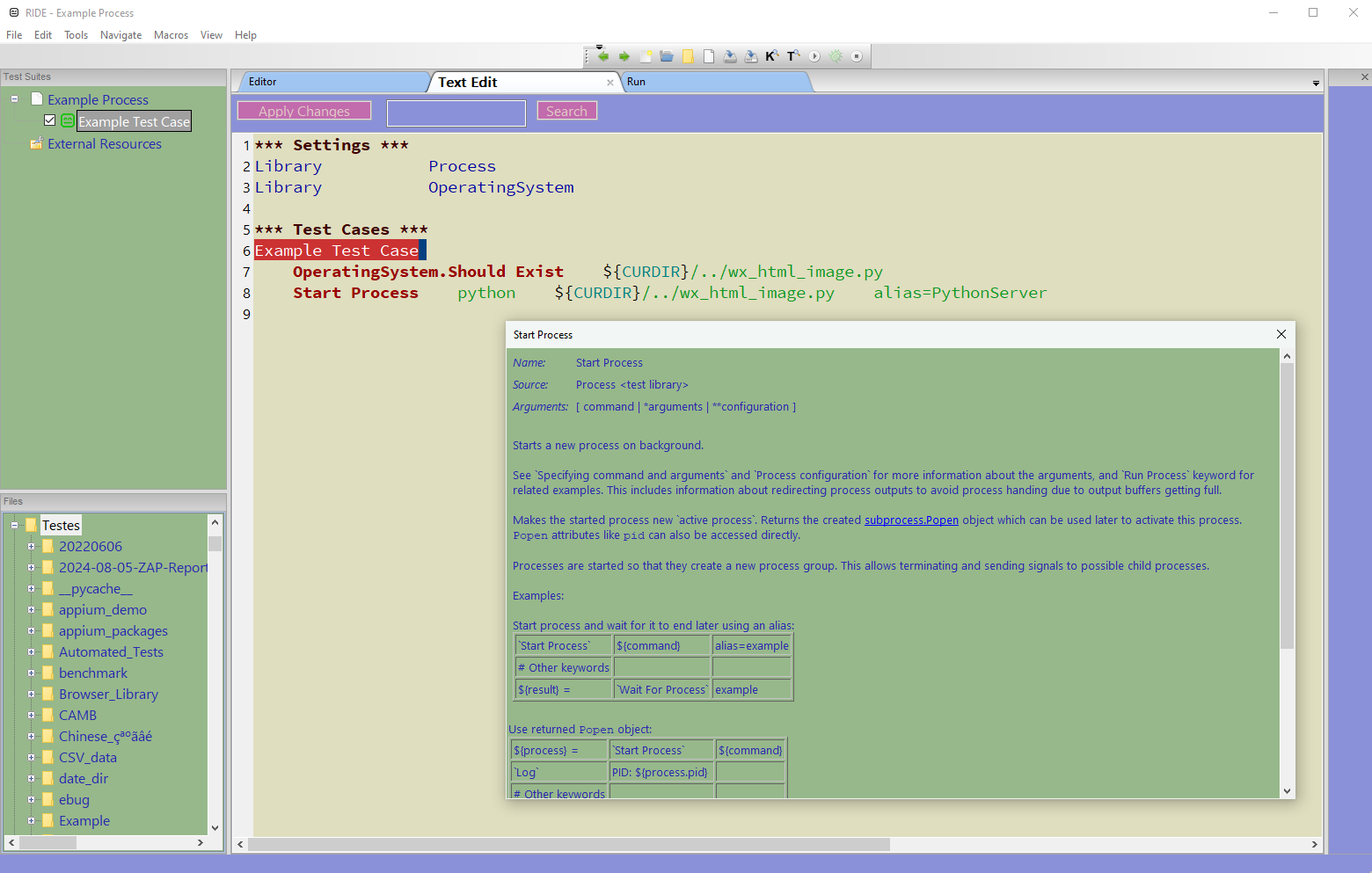Viewport: 1372px width, 873px height.
Task: Open the View menu
Action: click(x=211, y=35)
